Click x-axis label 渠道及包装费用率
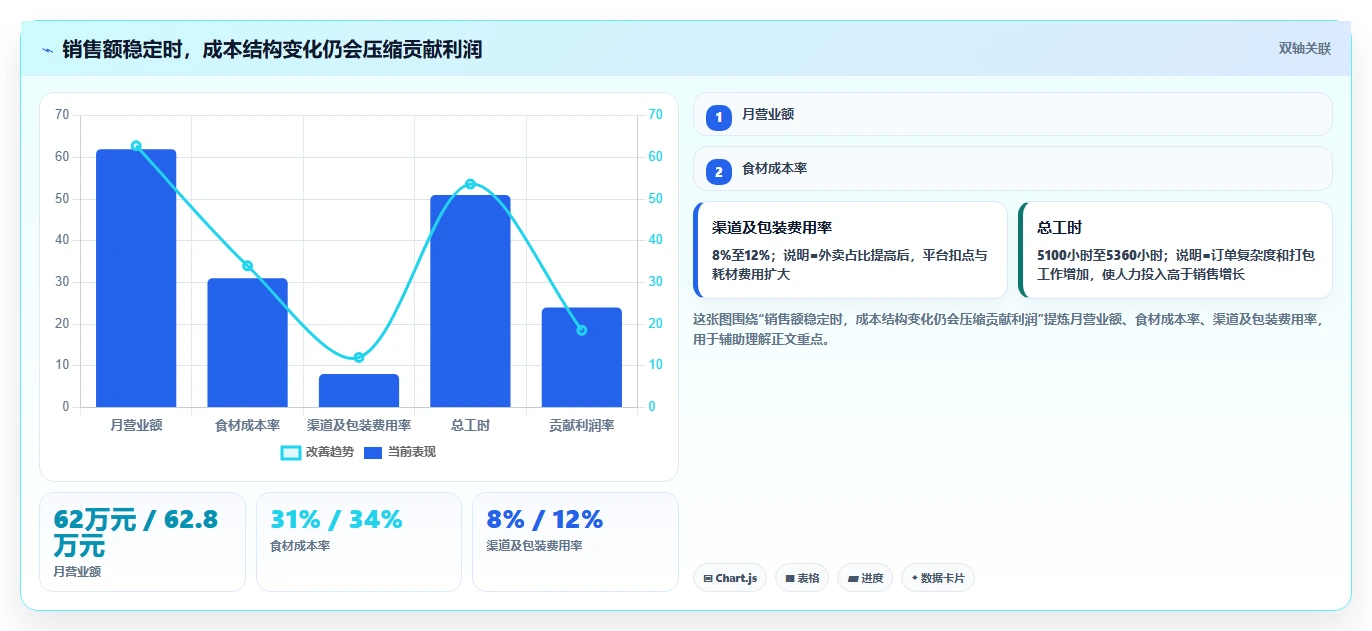 click(x=359, y=425)
